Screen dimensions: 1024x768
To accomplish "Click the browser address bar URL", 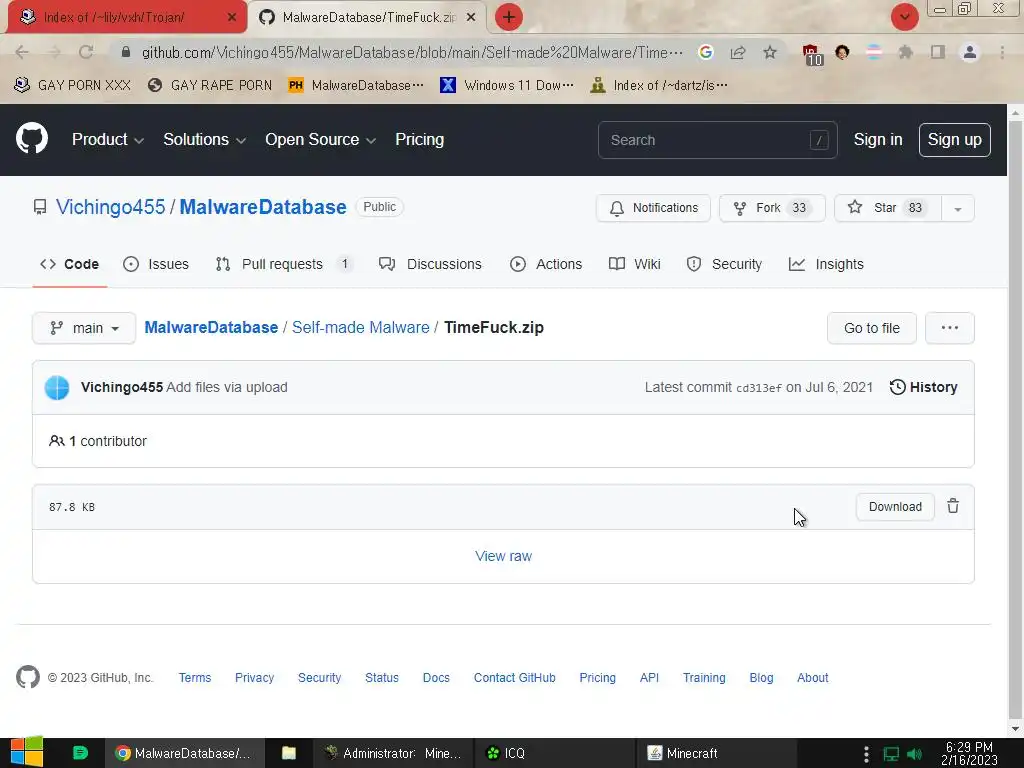I will pyautogui.click(x=412, y=52).
